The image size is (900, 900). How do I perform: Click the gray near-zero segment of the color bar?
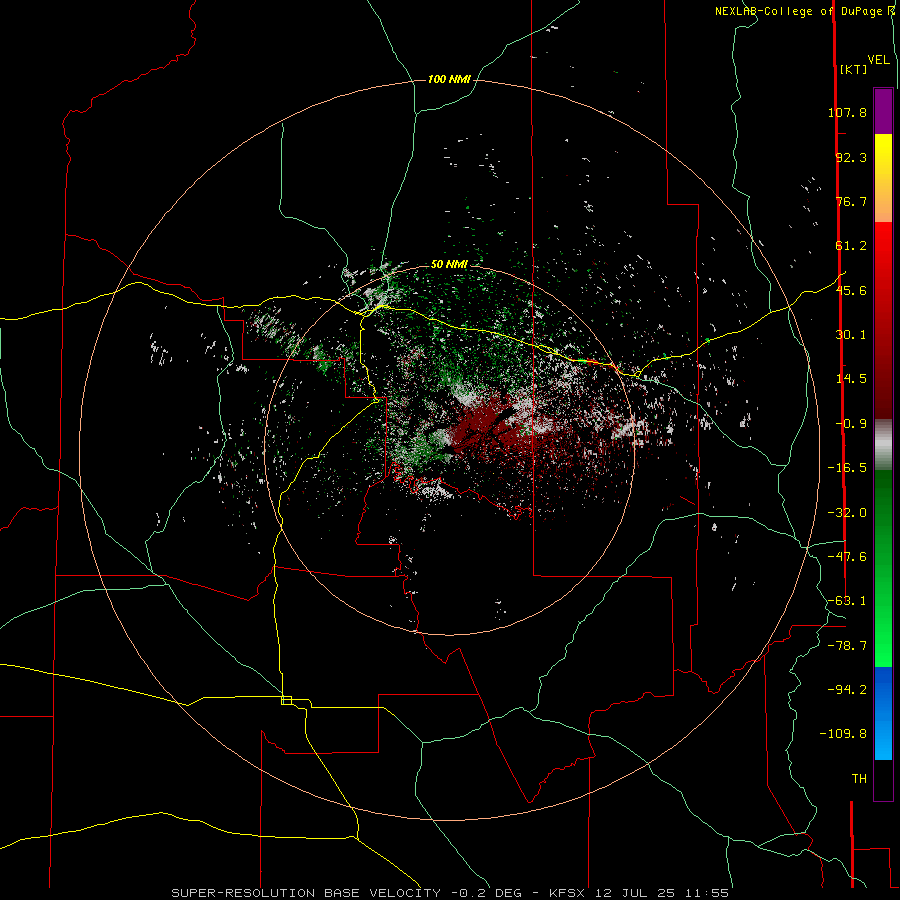(x=883, y=445)
